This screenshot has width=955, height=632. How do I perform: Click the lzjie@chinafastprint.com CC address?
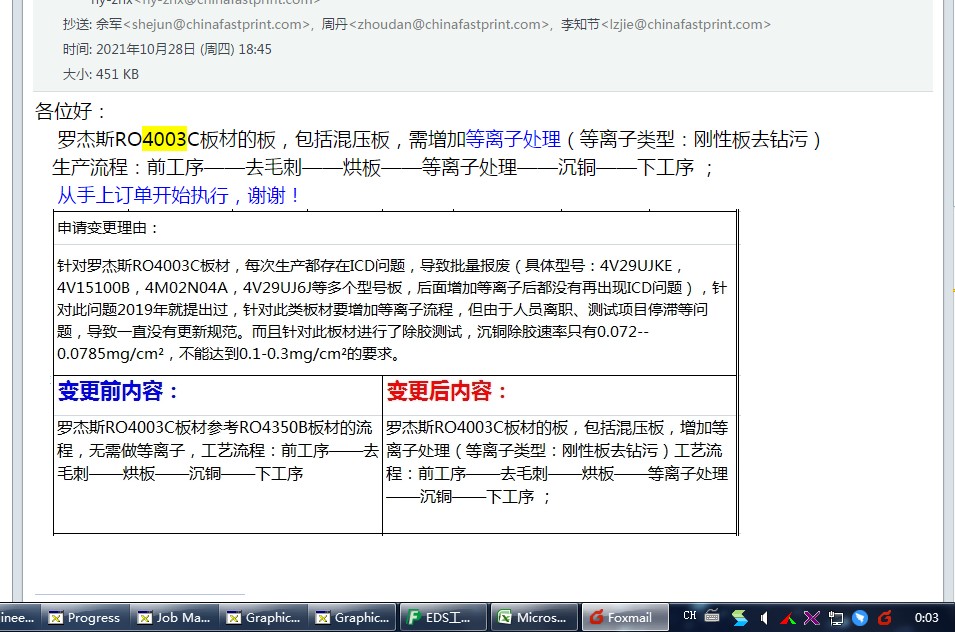point(686,24)
